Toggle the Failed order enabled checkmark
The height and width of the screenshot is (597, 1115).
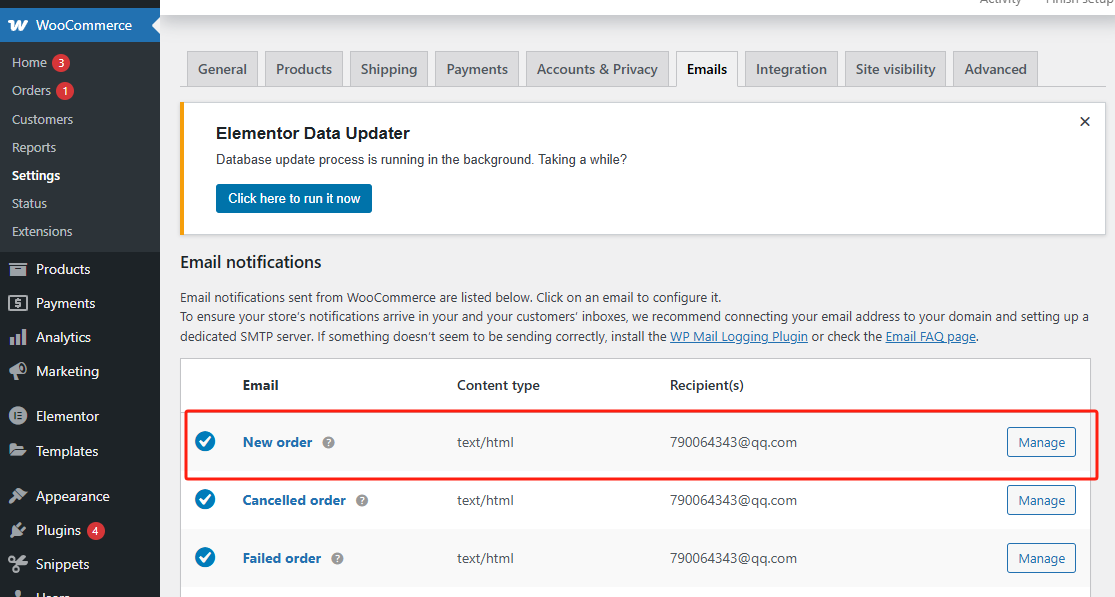tap(206, 557)
